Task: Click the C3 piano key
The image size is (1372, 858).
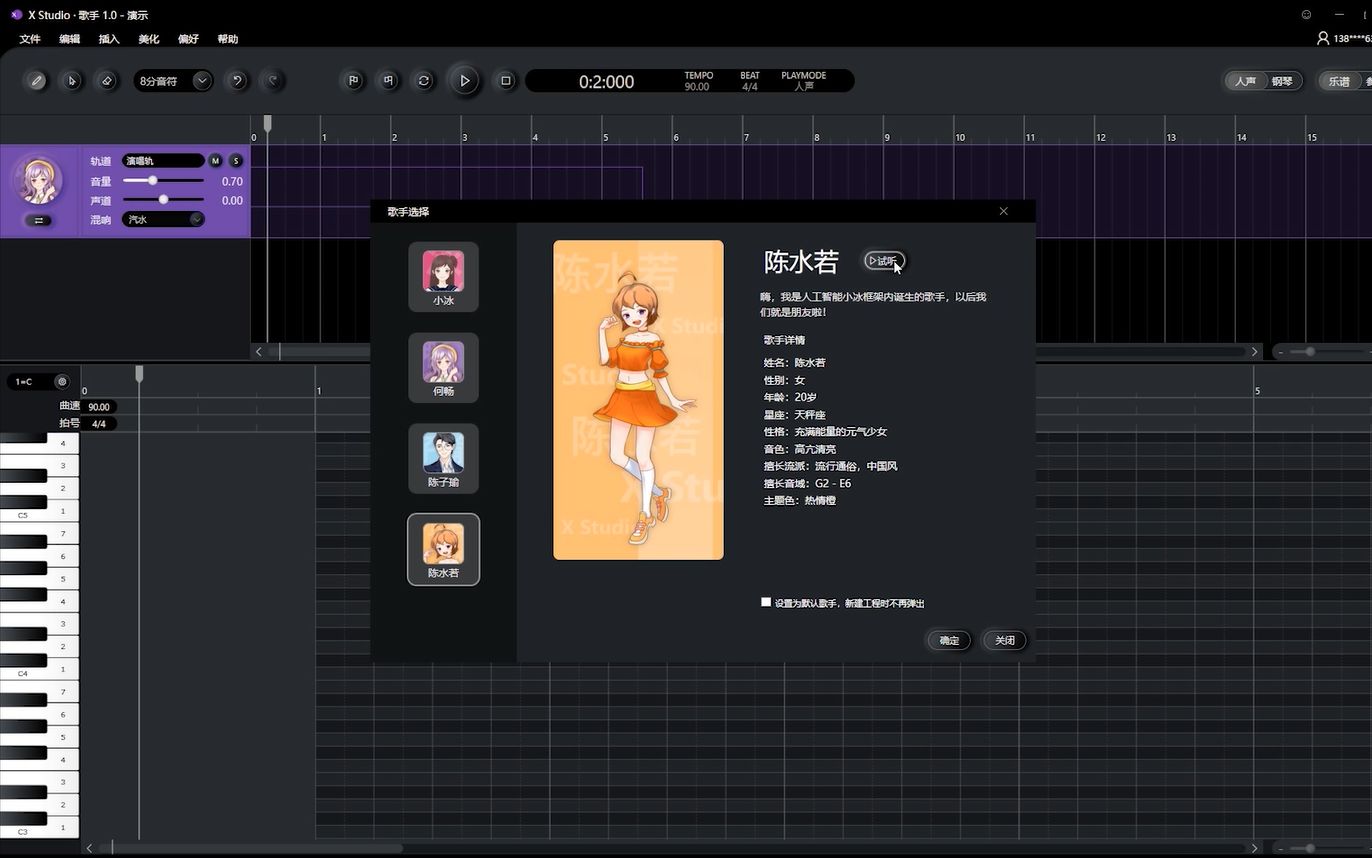Action: point(39,829)
